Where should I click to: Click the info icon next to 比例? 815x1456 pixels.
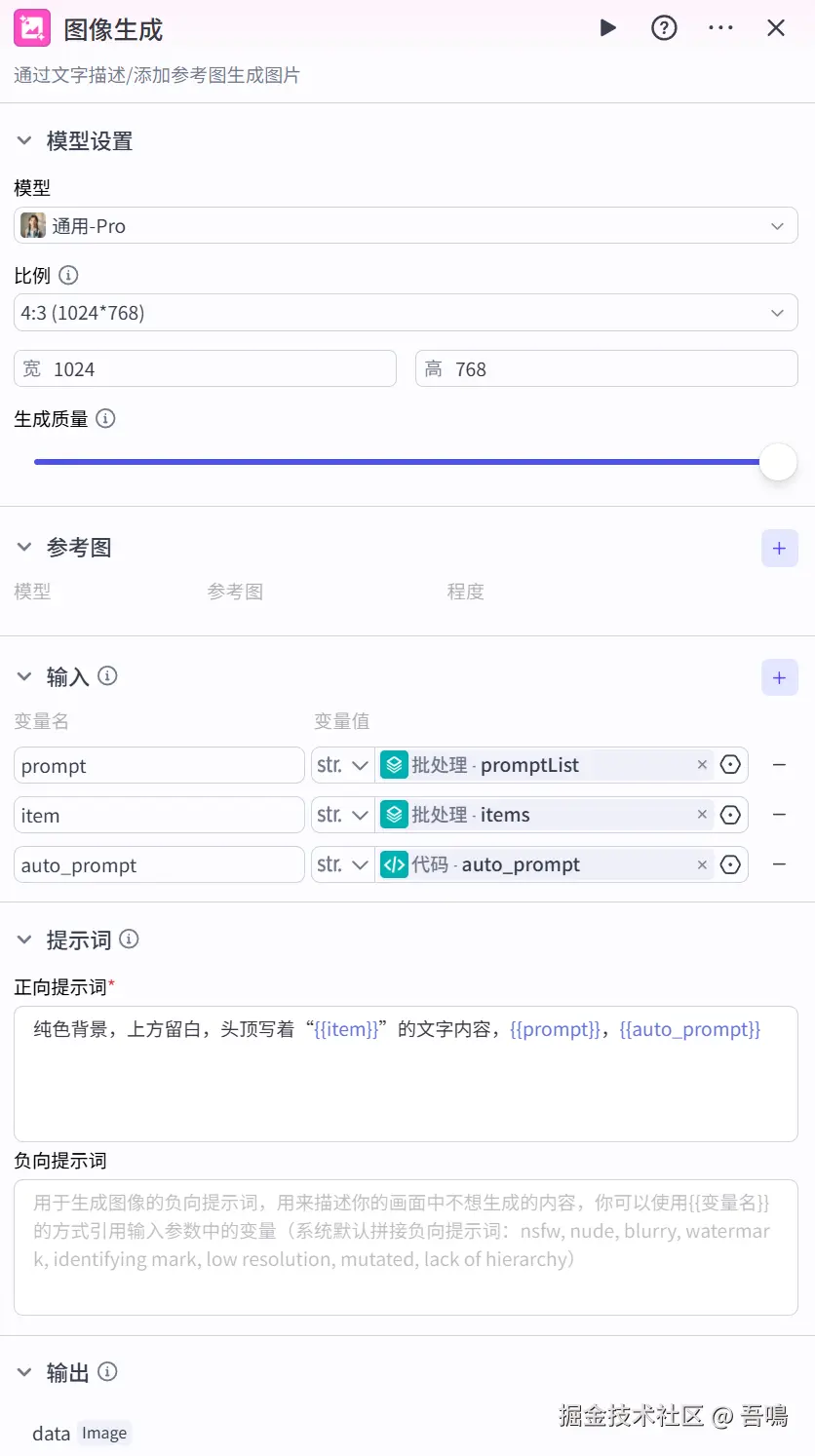click(x=68, y=276)
